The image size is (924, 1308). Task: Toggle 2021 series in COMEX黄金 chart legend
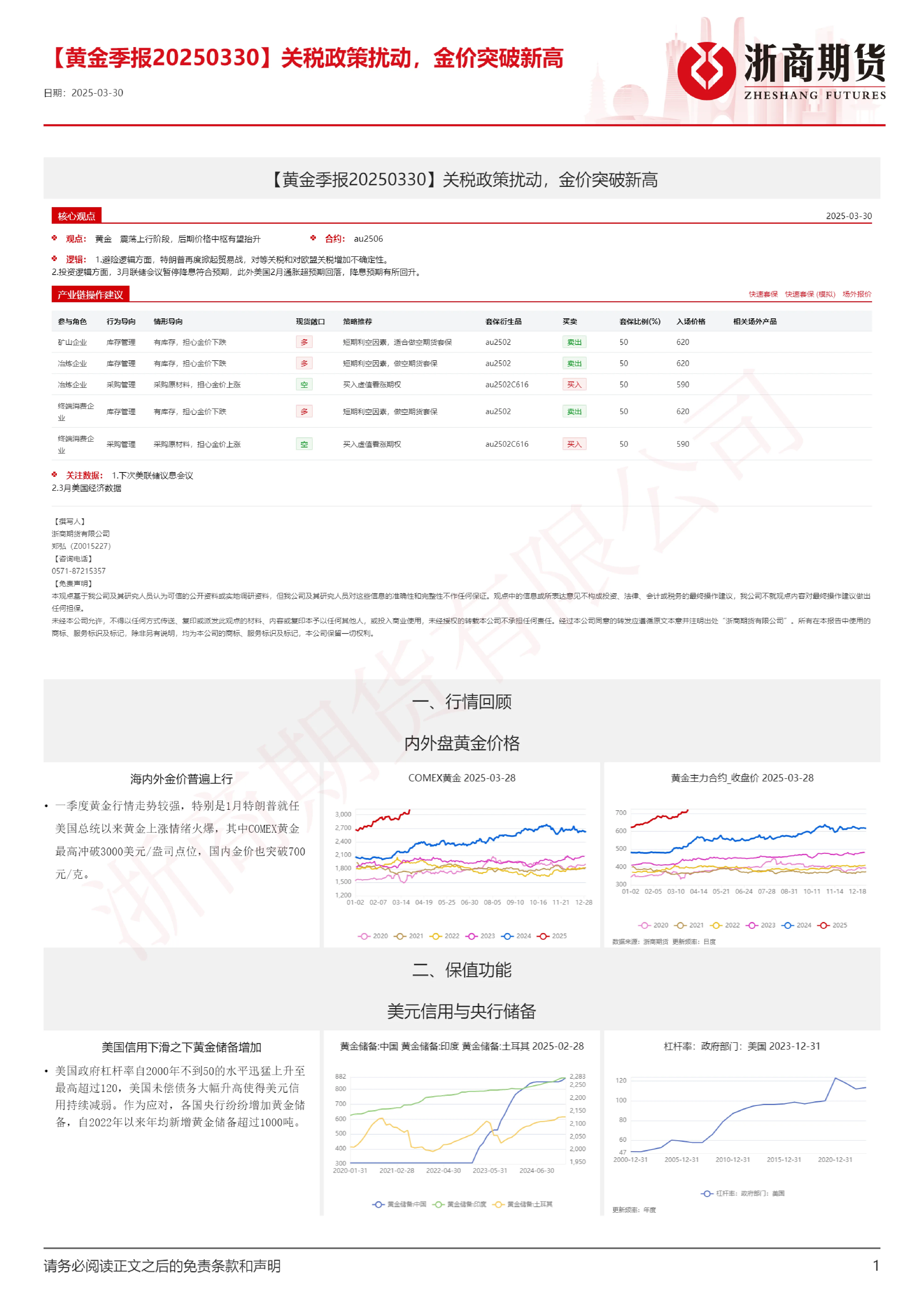click(408, 936)
